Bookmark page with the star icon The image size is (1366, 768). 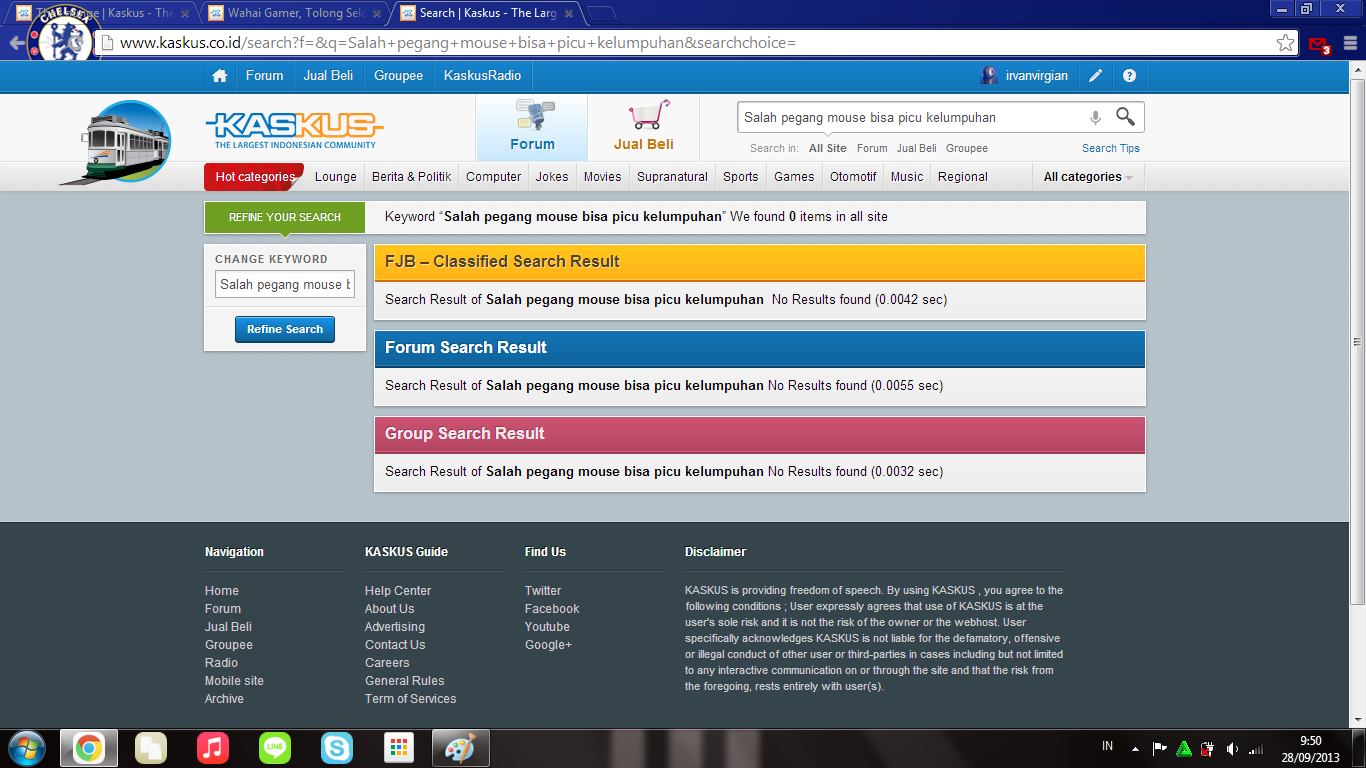coord(1285,43)
